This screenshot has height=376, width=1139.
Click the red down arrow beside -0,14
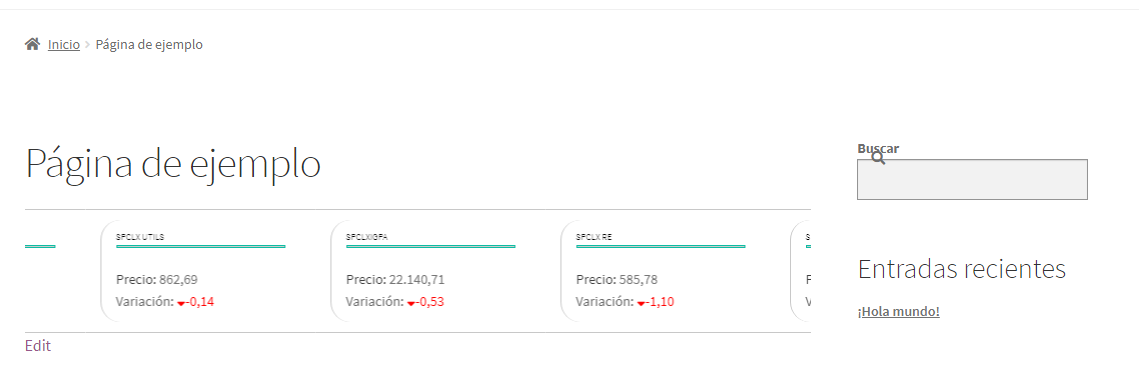pyautogui.click(x=182, y=303)
